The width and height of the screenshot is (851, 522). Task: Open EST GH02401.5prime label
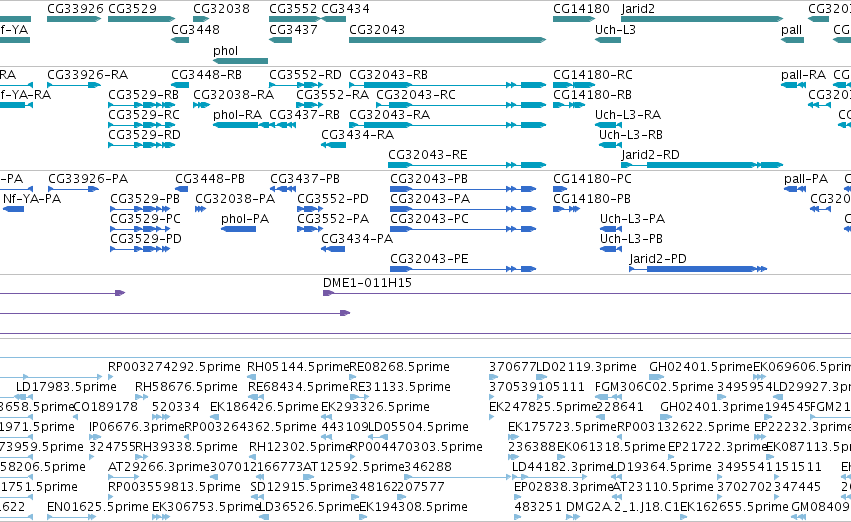coord(701,367)
